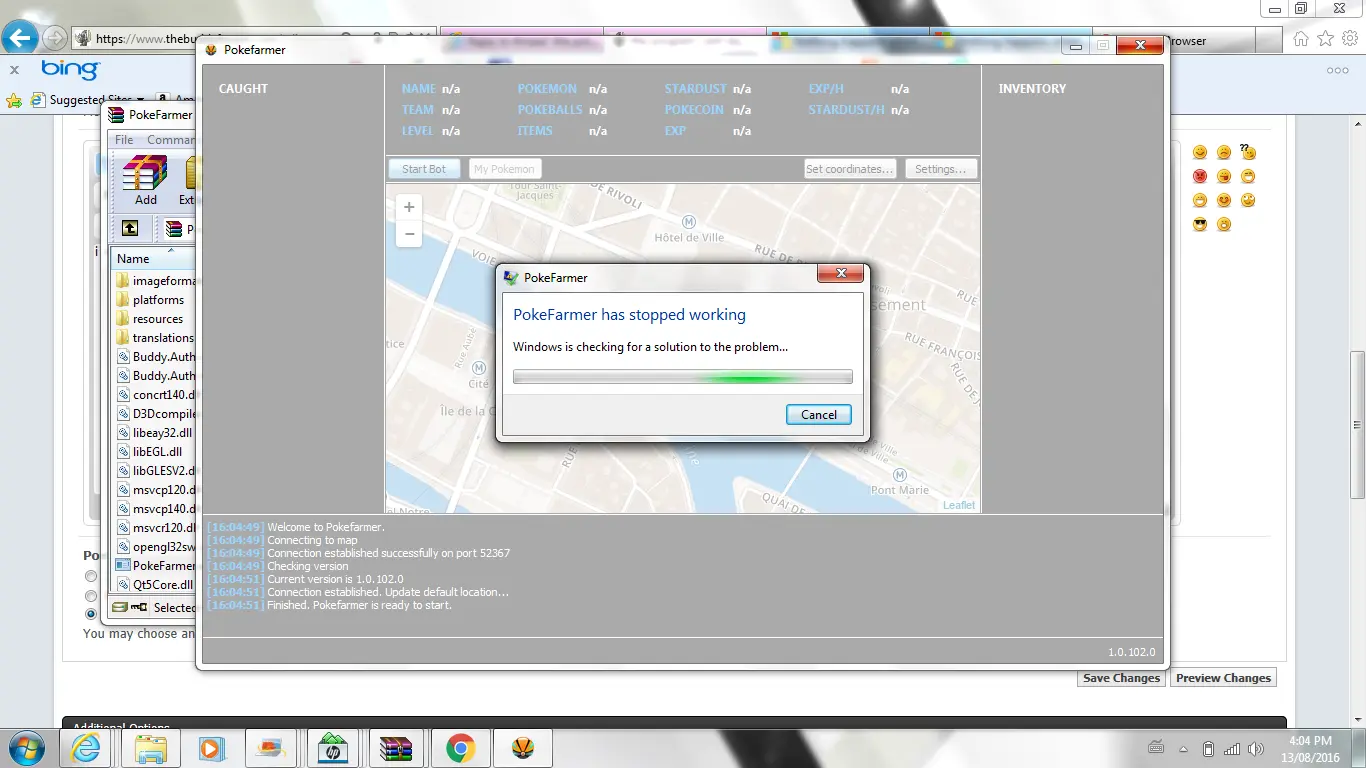Image resolution: width=1366 pixels, height=768 pixels.
Task: Open My Pokemon in Pokefarmer
Action: point(504,169)
